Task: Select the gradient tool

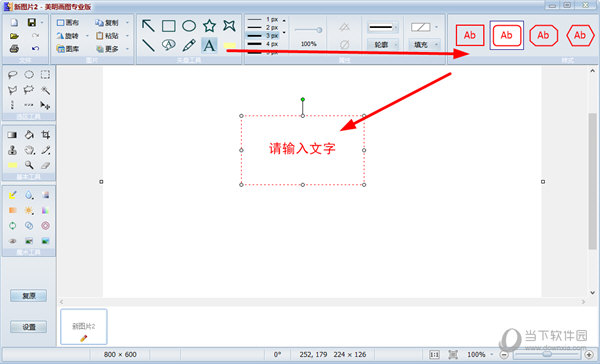Action: 12,135
